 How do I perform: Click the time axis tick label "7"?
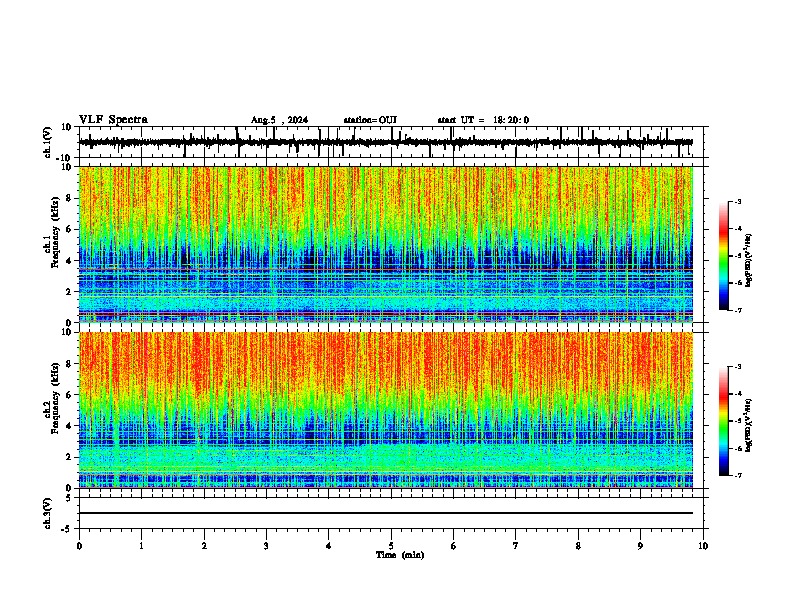tap(516, 546)
